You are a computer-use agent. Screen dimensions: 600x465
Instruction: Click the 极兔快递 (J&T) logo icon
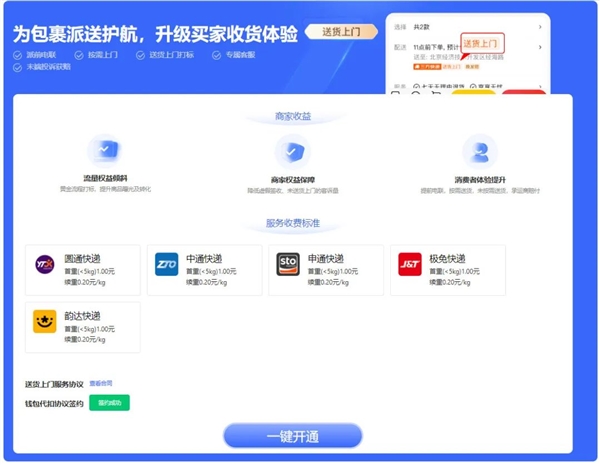coord(410,264)
